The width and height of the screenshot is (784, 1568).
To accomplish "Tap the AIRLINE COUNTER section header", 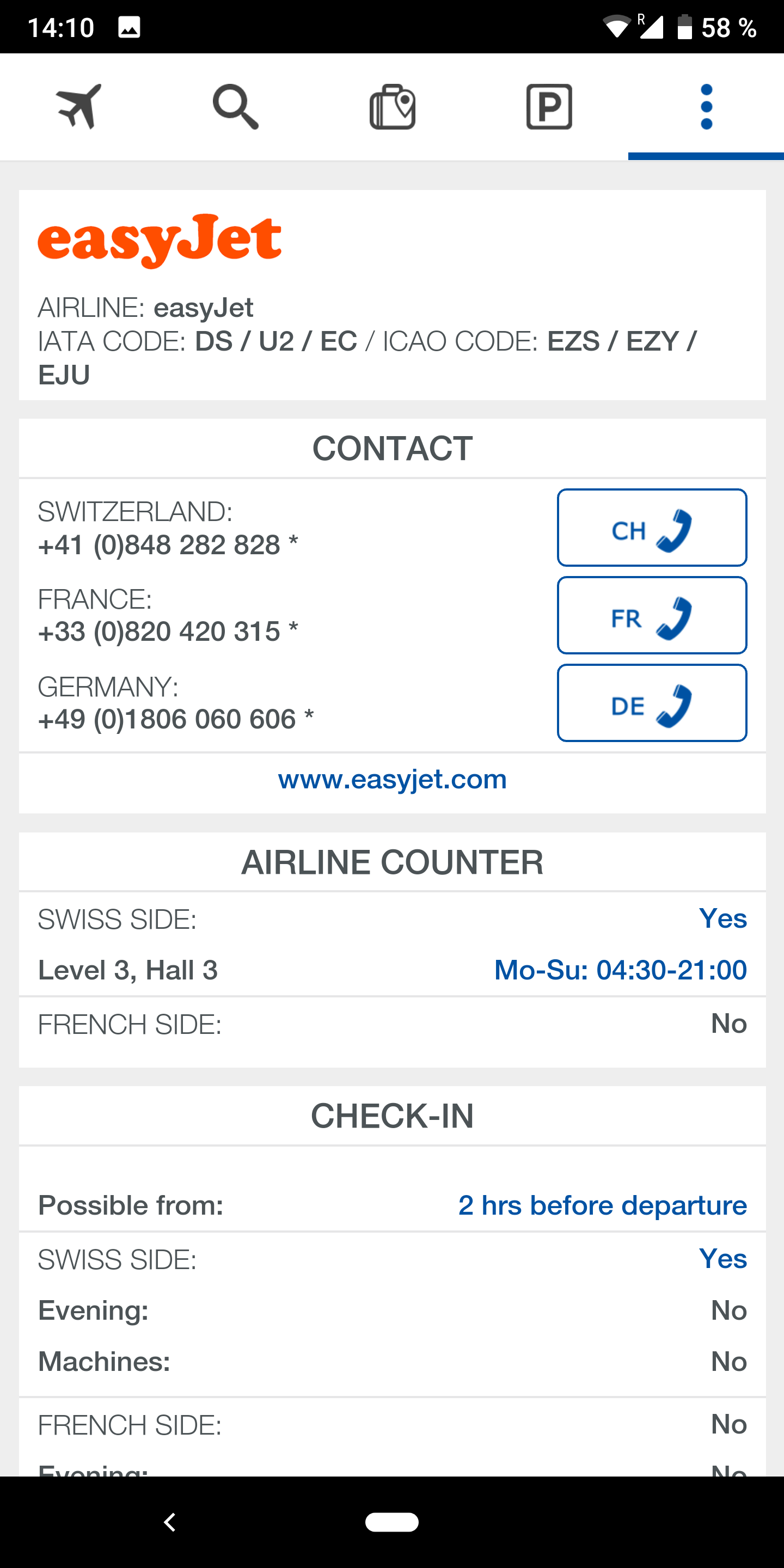I will (x=393, y=862).
